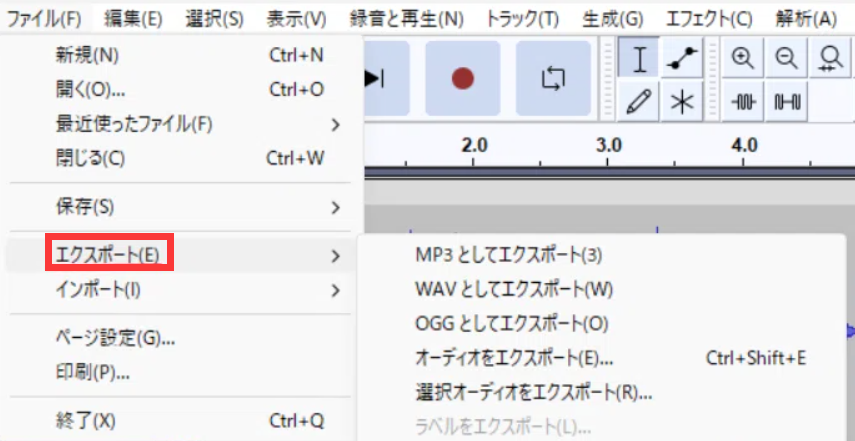
Task: Click the Trim audio outside selection icon
Action: click(x=742, y=101)
